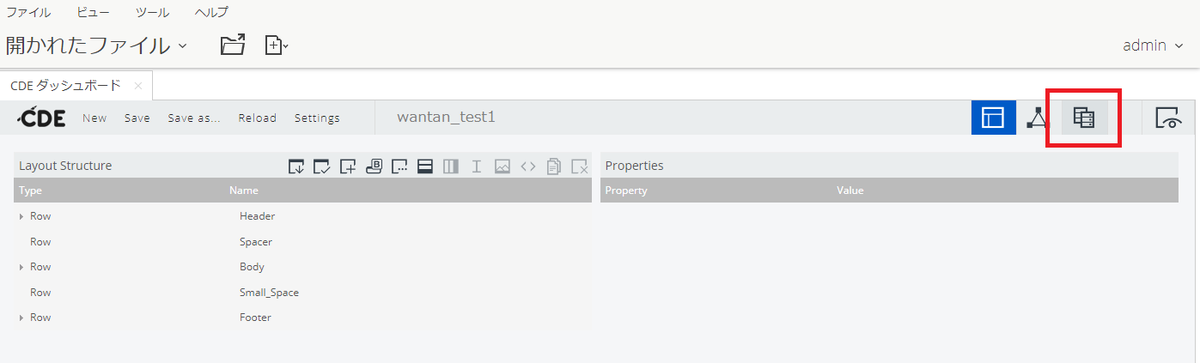Image resolution: width=1200 pixels, height=363 pixels.
Task: Expand the Body row
Action: click(x=21, y=267)
